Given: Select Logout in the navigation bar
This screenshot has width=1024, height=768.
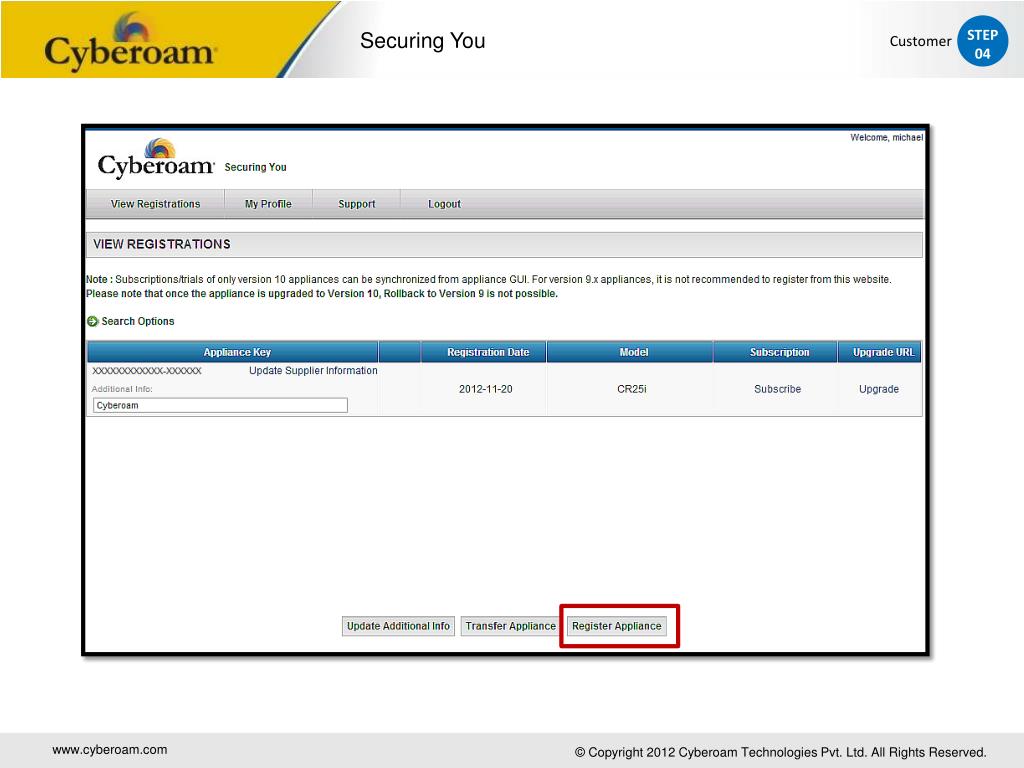Looking at the screenshot, I should click(444, 204).
